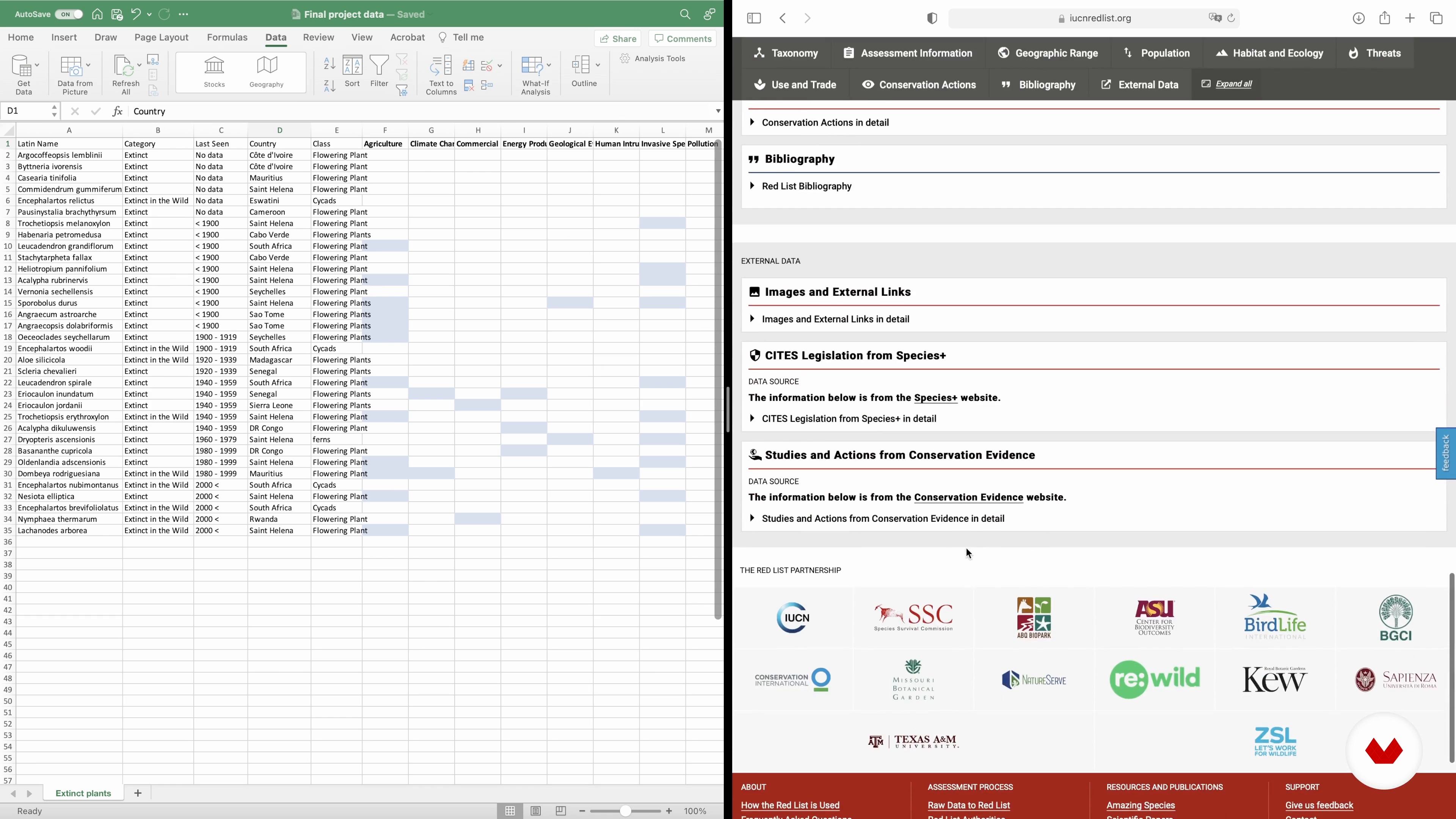Viewport: 1456px width, 819px height.
Task: Toggle the Safari sidebar icon
Action: 753,18
